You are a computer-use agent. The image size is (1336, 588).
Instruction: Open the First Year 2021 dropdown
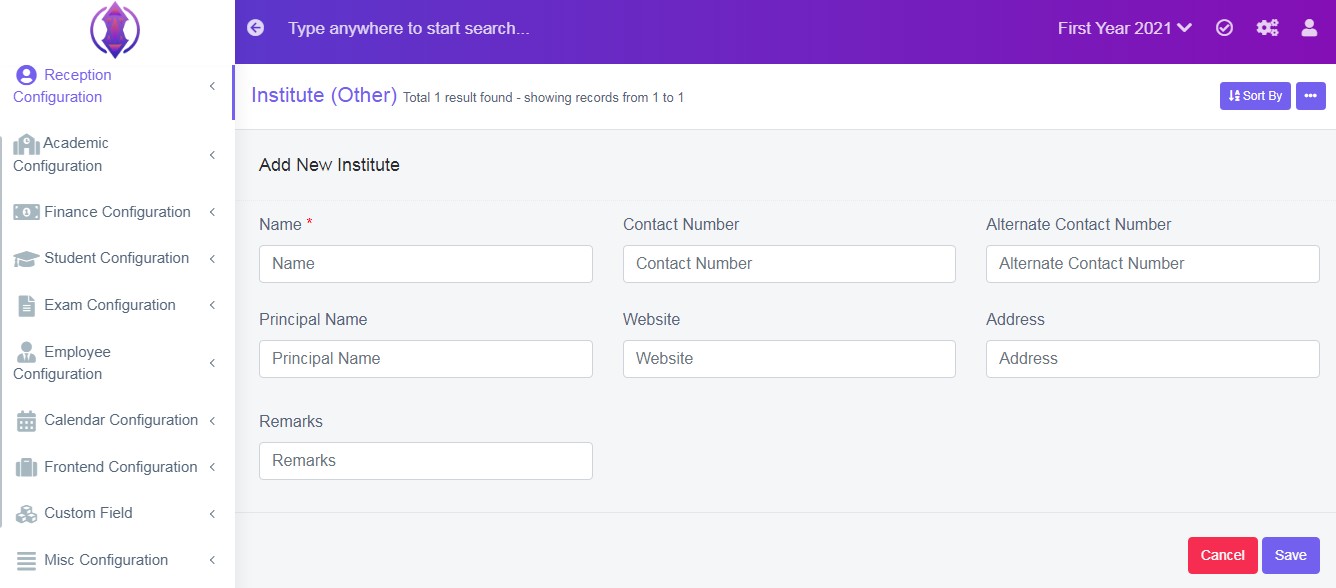point(1124,28)
